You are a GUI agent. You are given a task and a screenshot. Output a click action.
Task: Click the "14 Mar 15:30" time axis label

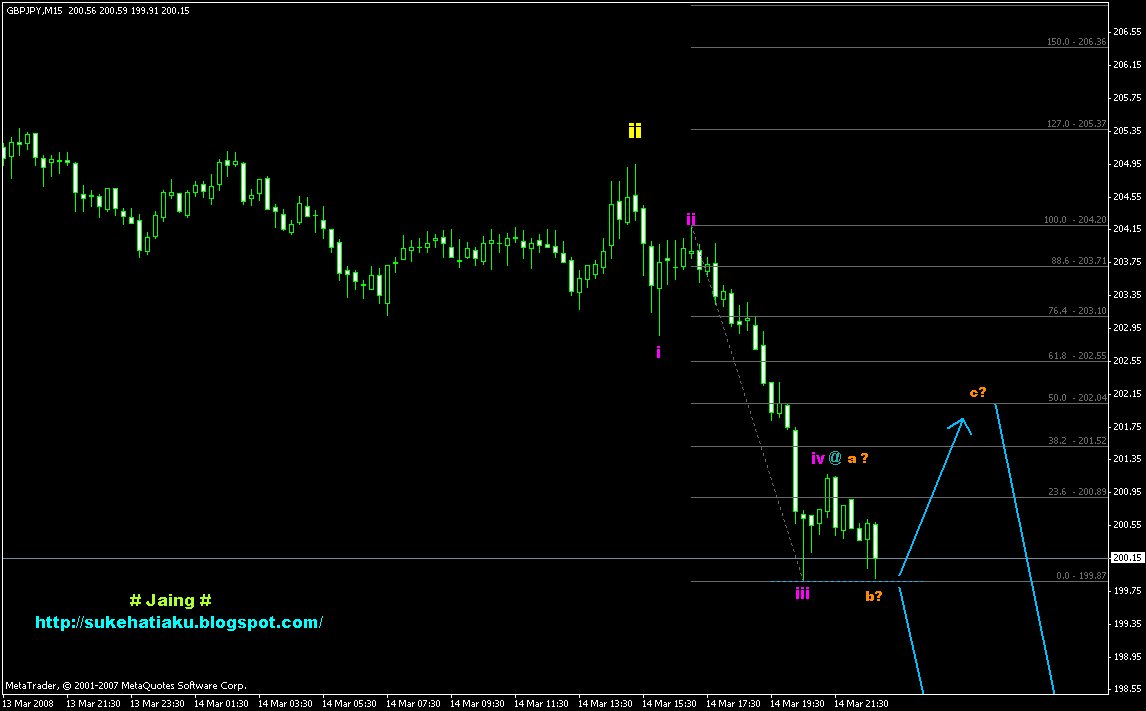point(669,704)
